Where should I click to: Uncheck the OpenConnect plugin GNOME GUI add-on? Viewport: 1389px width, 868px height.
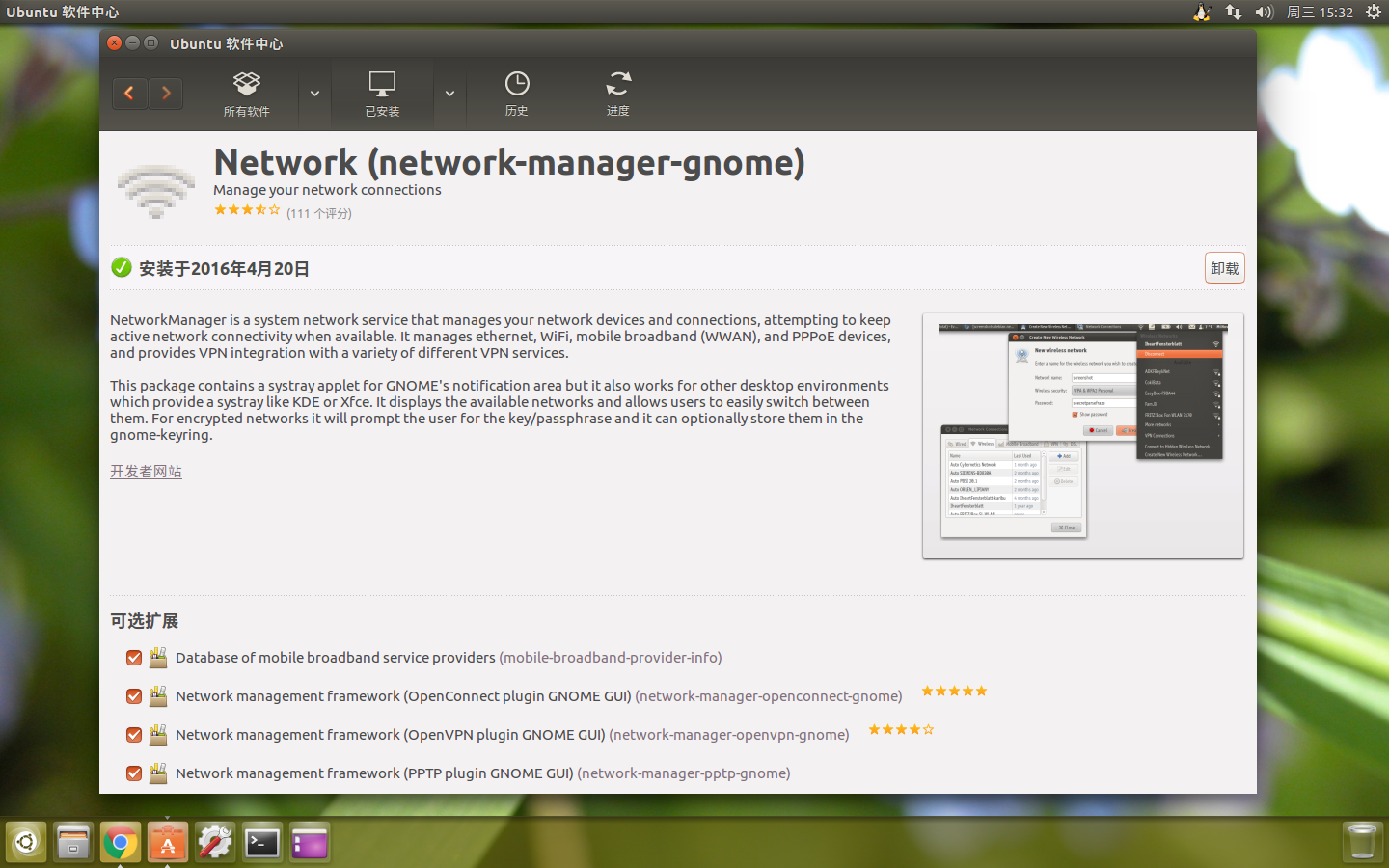coord(134,696)
